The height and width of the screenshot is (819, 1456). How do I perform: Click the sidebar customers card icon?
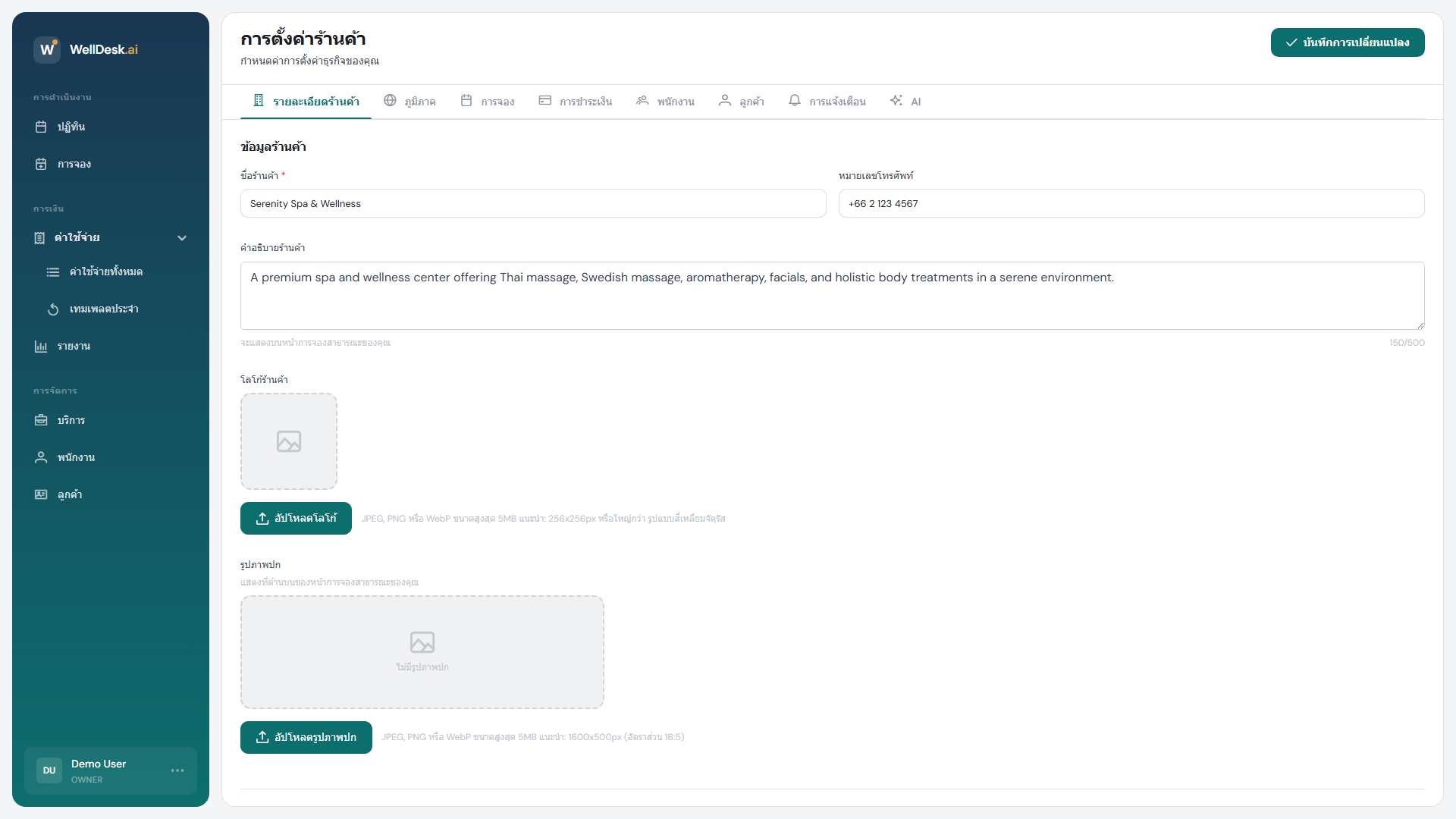(x=41, y=494)
